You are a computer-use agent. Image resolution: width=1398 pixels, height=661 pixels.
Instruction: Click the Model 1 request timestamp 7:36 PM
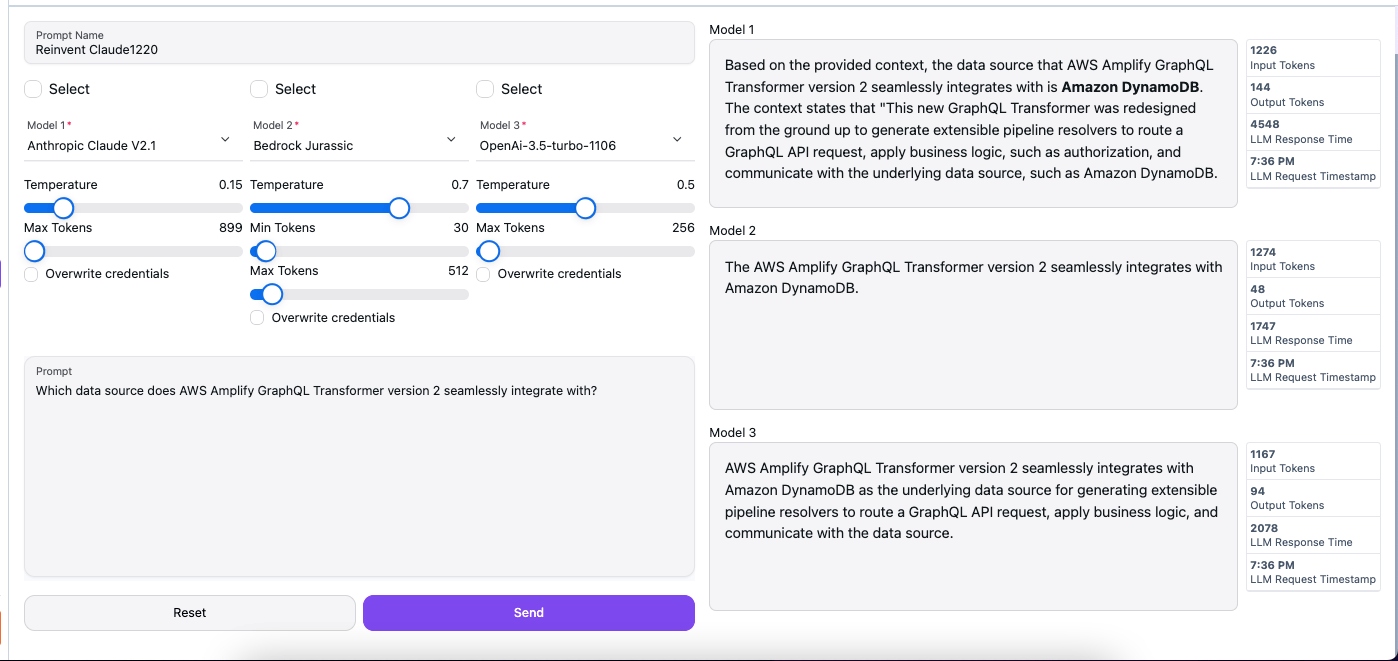click(x=1272, y=161)
